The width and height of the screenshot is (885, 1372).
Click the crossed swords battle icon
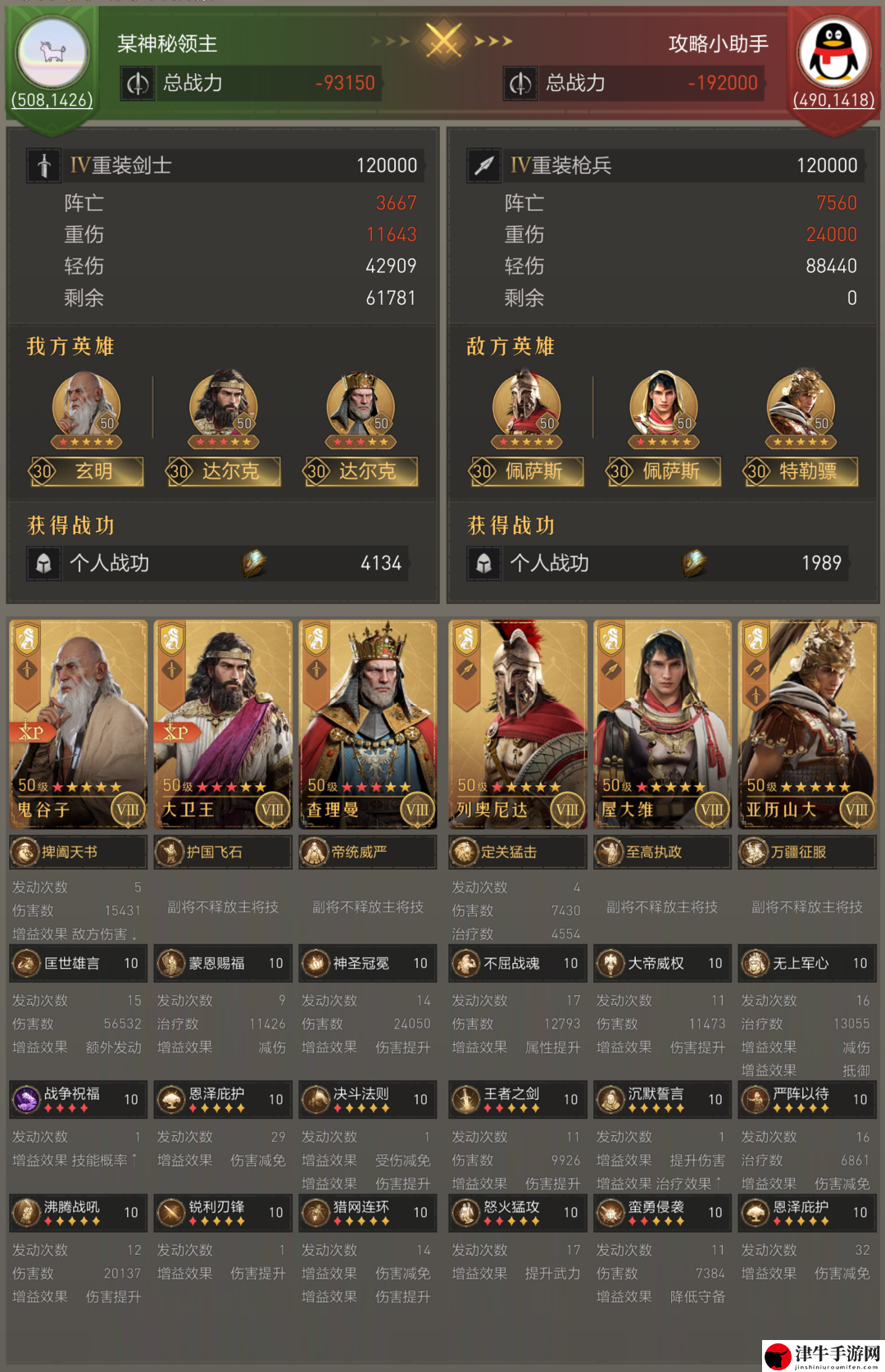442,41
